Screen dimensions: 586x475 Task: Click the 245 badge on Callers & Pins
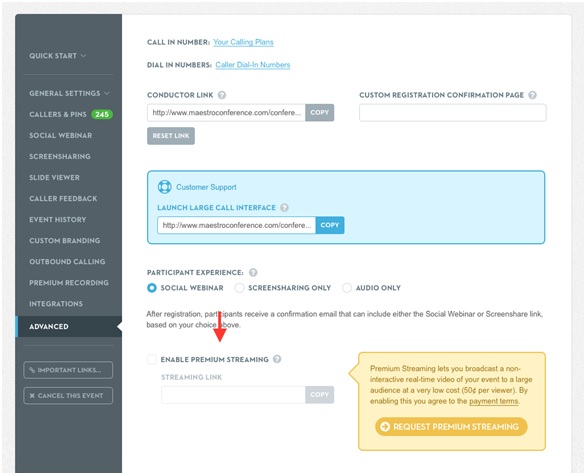pos(102,114)
